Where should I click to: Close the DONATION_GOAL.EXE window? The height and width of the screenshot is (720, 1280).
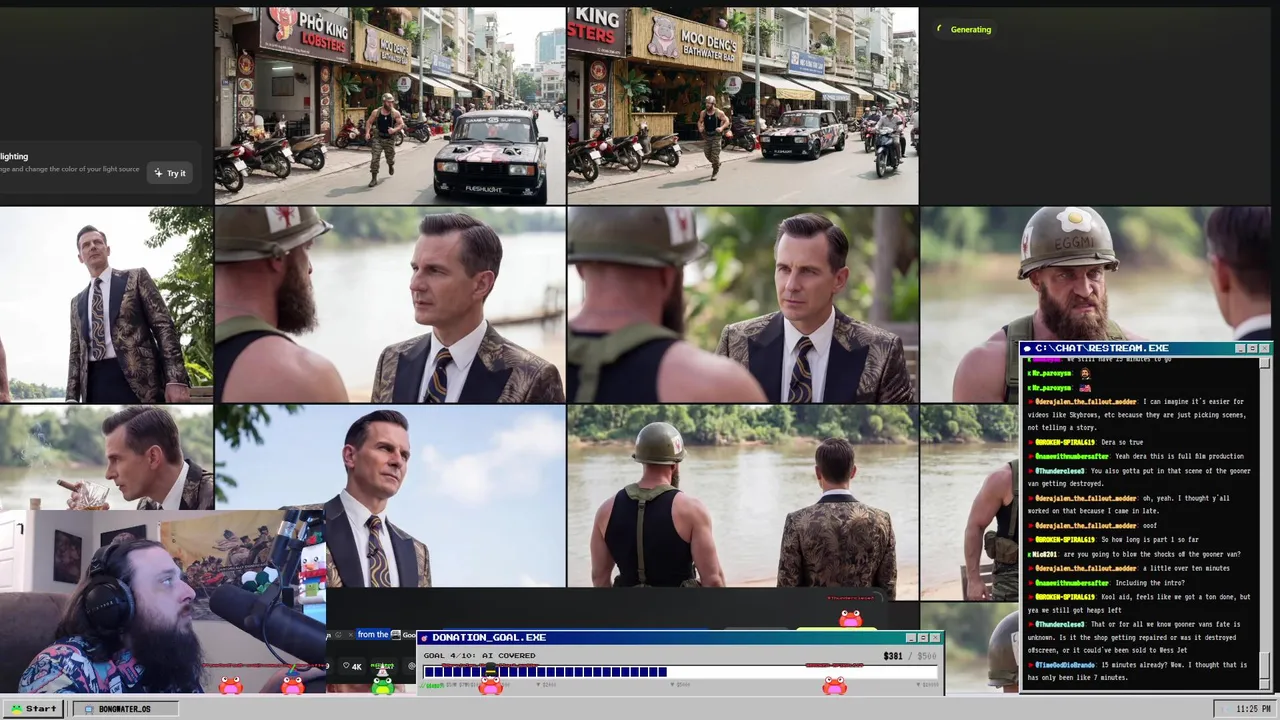934,637
